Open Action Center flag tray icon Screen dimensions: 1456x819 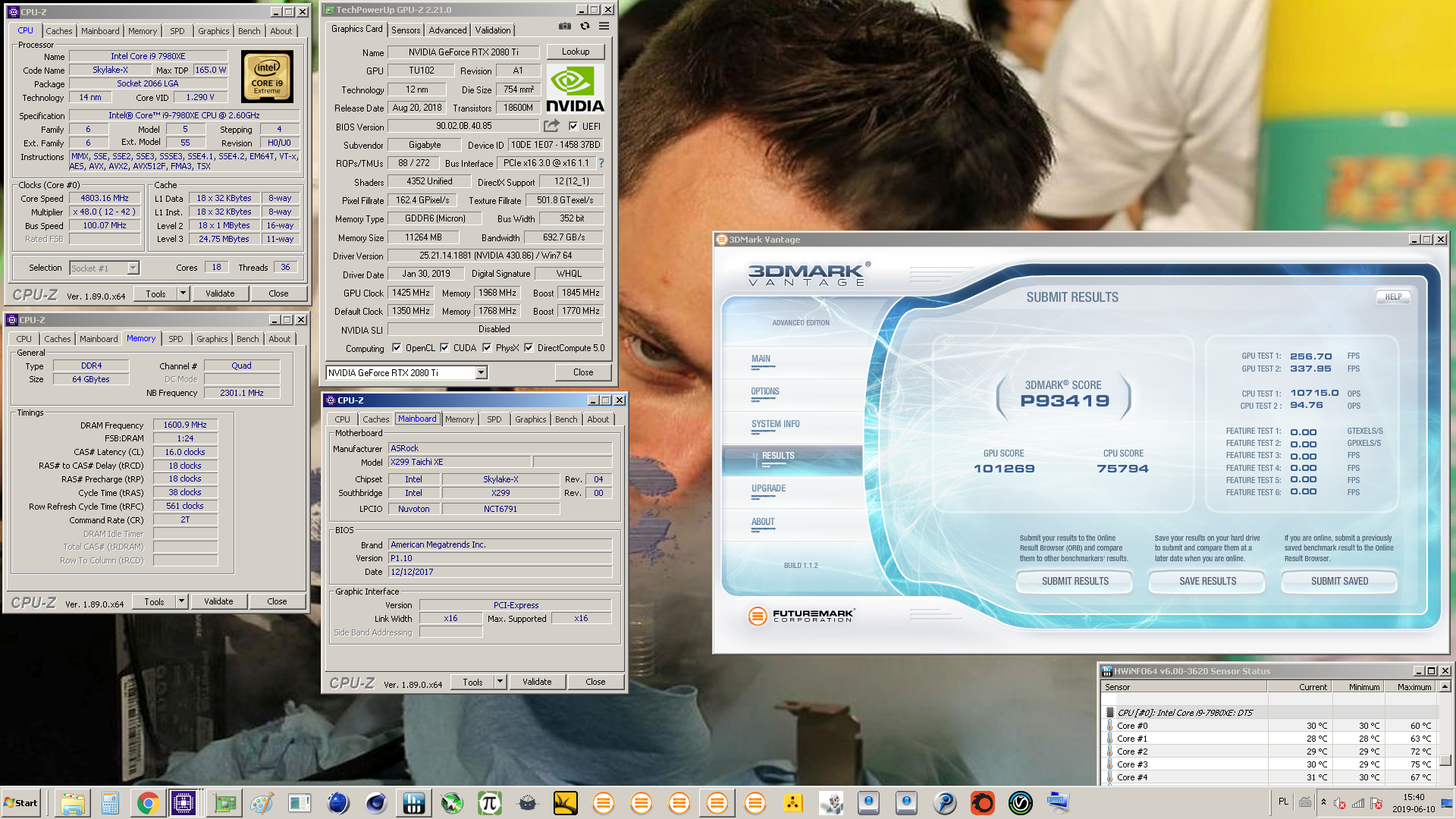point(1376,804)
